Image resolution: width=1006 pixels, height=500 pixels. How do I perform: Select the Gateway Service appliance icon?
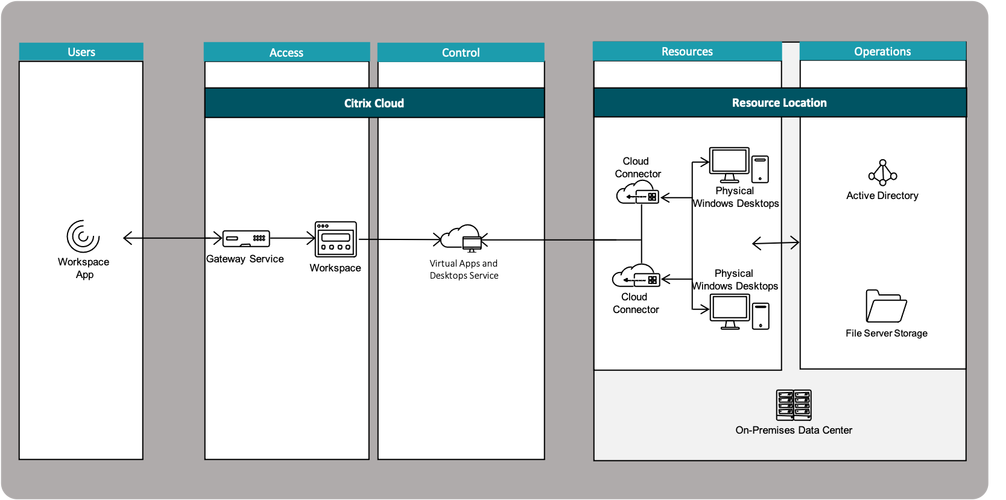point(246,239)
